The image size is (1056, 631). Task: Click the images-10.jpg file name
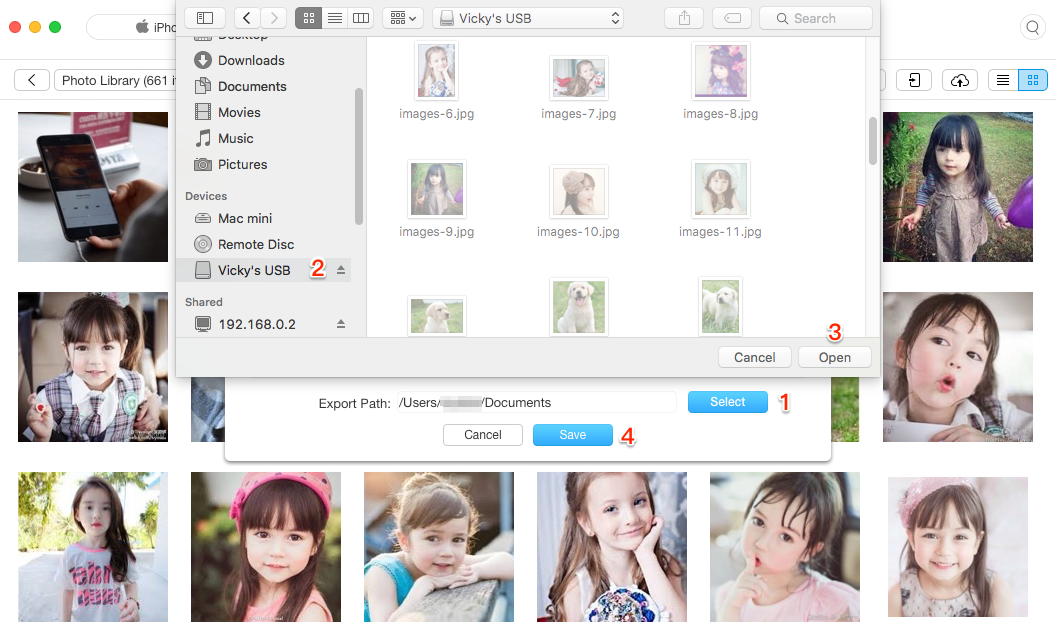click(x=579, y=232)
